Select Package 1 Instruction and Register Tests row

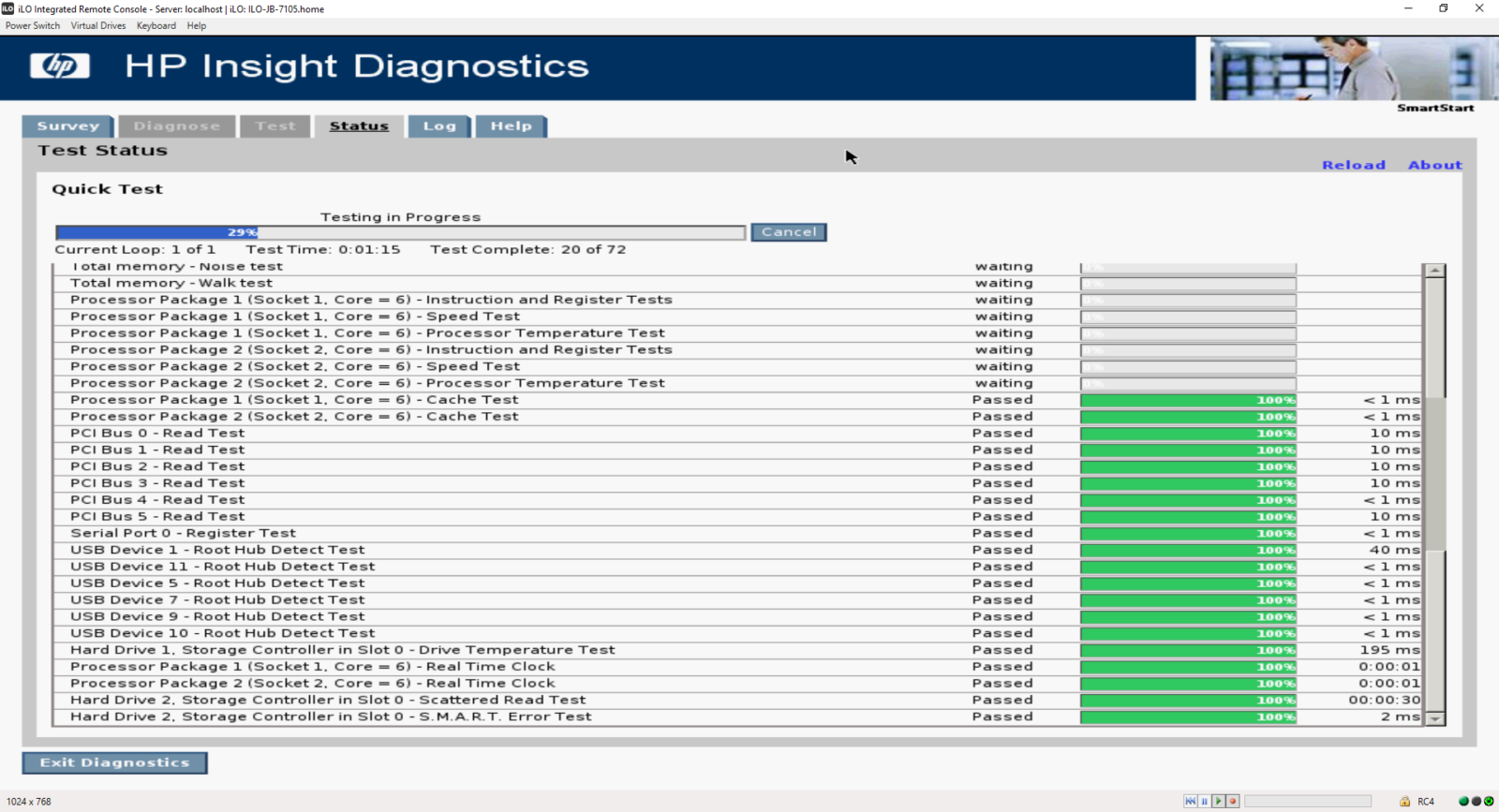point(737,300)
